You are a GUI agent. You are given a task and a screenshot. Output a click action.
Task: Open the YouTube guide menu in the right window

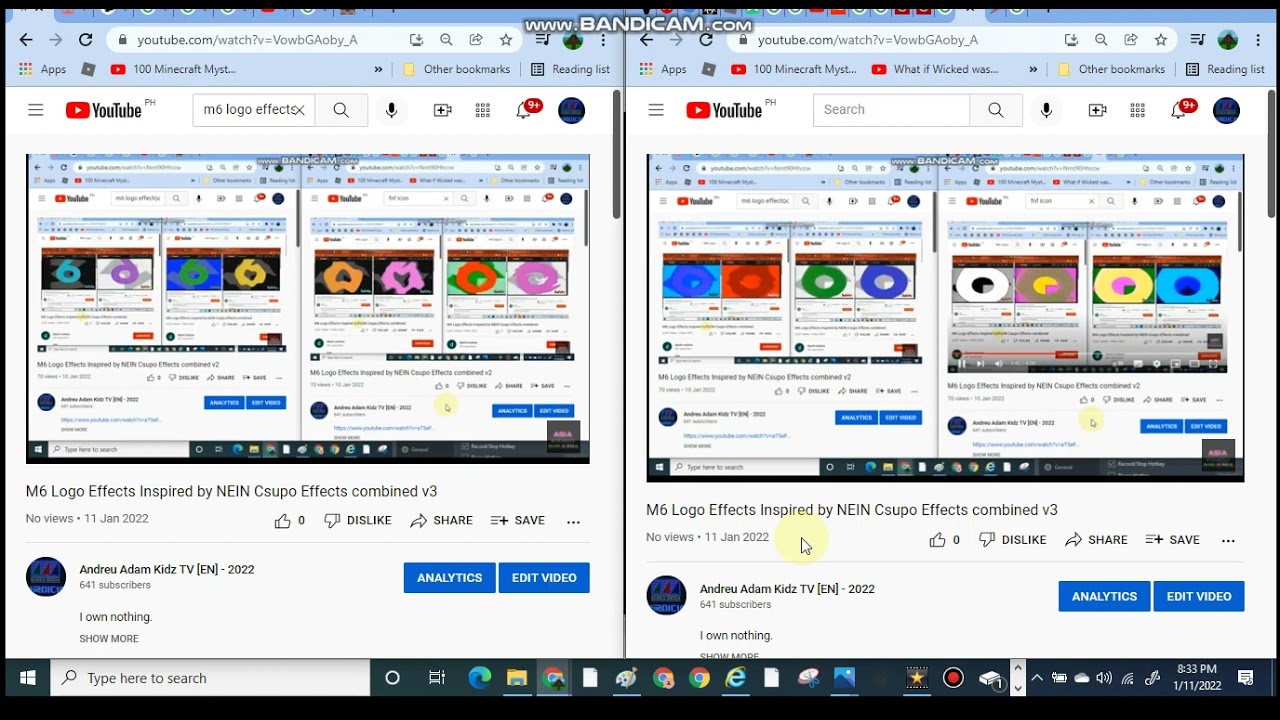click(x=656, y=110)
